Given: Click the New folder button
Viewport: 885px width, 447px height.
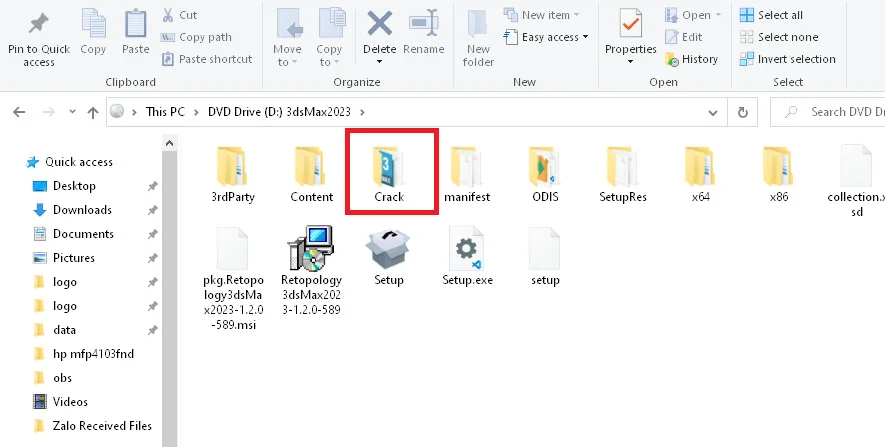Looking at the screenshot, I should pyautogui.click(x=478, y=37).
